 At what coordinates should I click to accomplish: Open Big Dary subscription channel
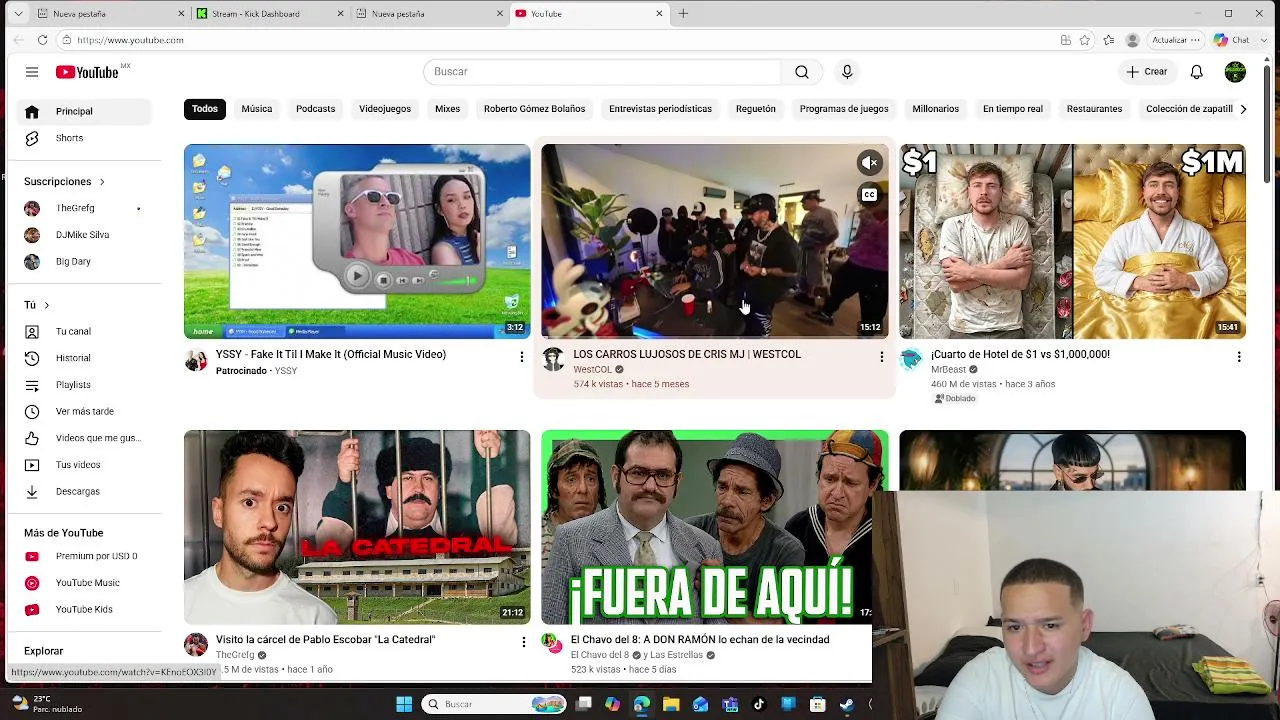click(x=73, y=262)
